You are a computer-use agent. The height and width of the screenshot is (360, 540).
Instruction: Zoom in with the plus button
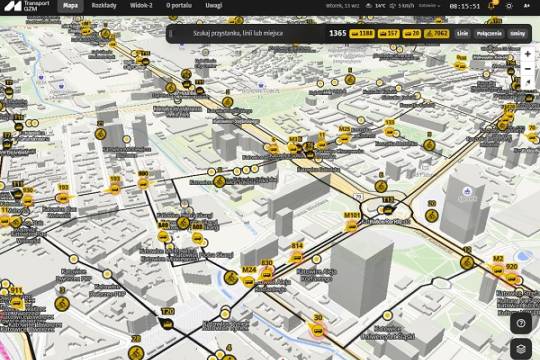528,54
